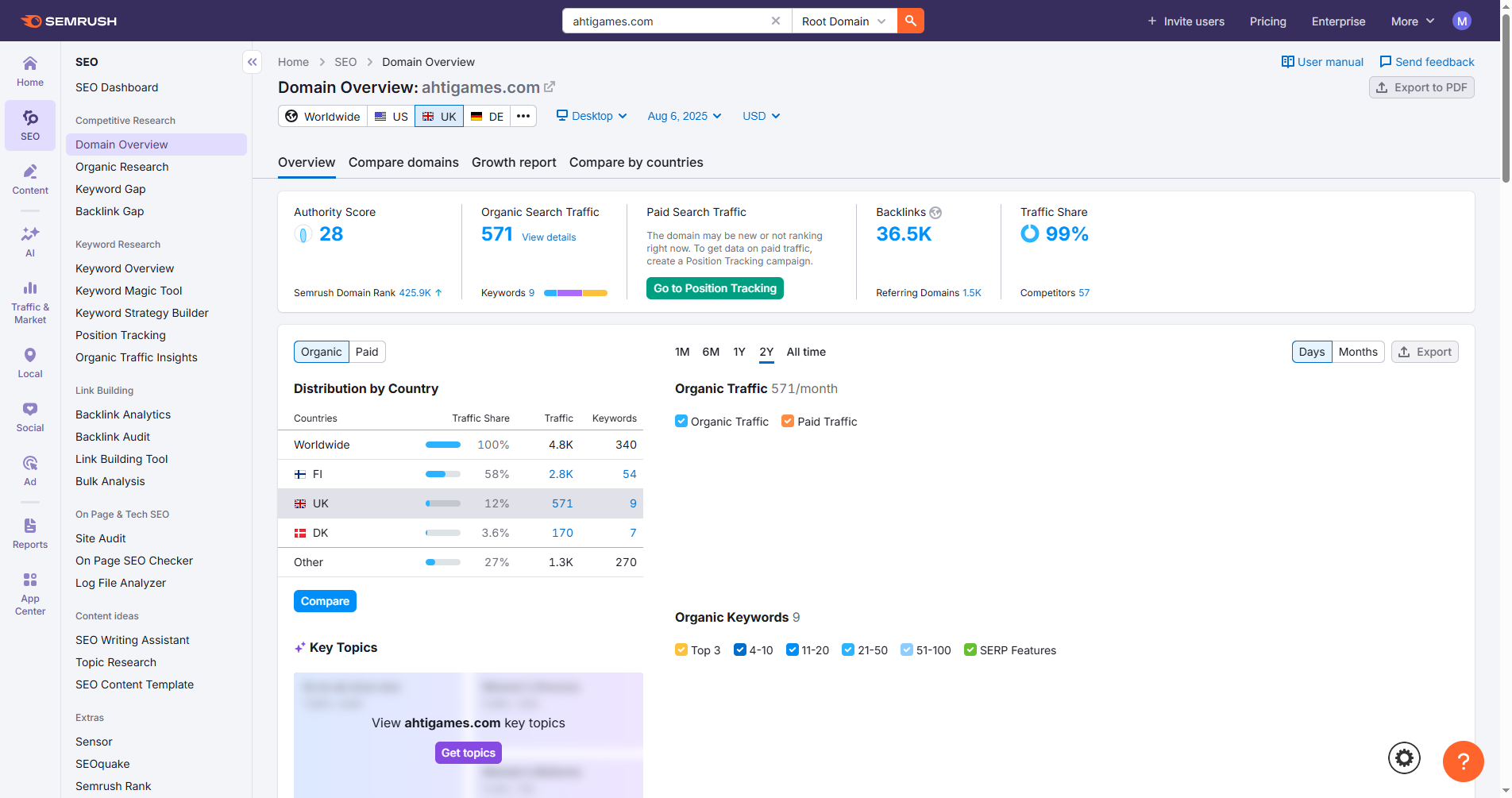
Task: Open the Key Topics blurred preview
Action: [469, 735]
